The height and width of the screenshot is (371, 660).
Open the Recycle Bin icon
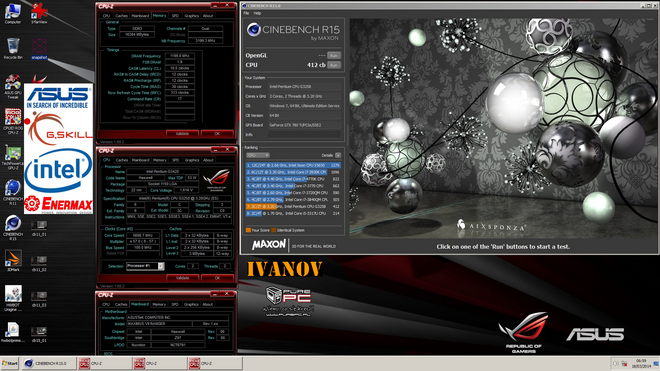point(13,48)
